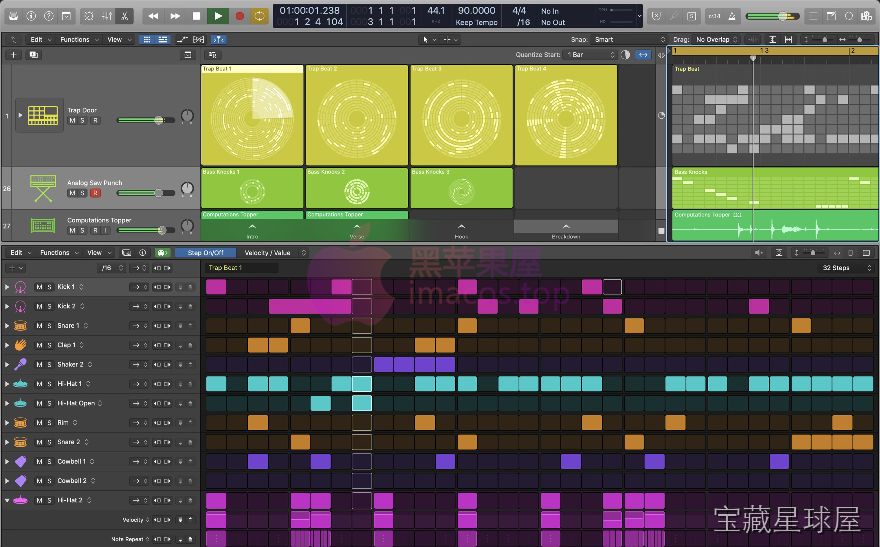This screenshot has height=547, width=880.
Task: Select the Step On/Off edit mode
Action: coord(205,252)
